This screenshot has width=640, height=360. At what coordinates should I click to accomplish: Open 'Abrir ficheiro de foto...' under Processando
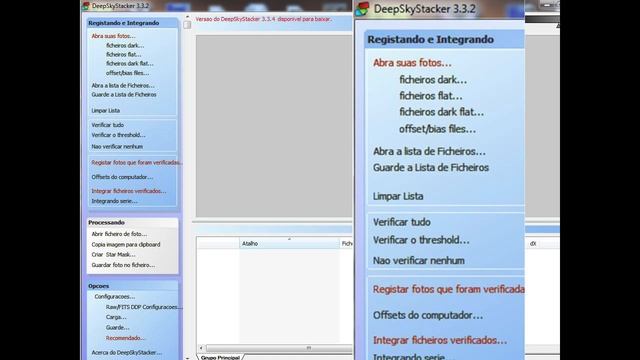[x=119, y=234]
